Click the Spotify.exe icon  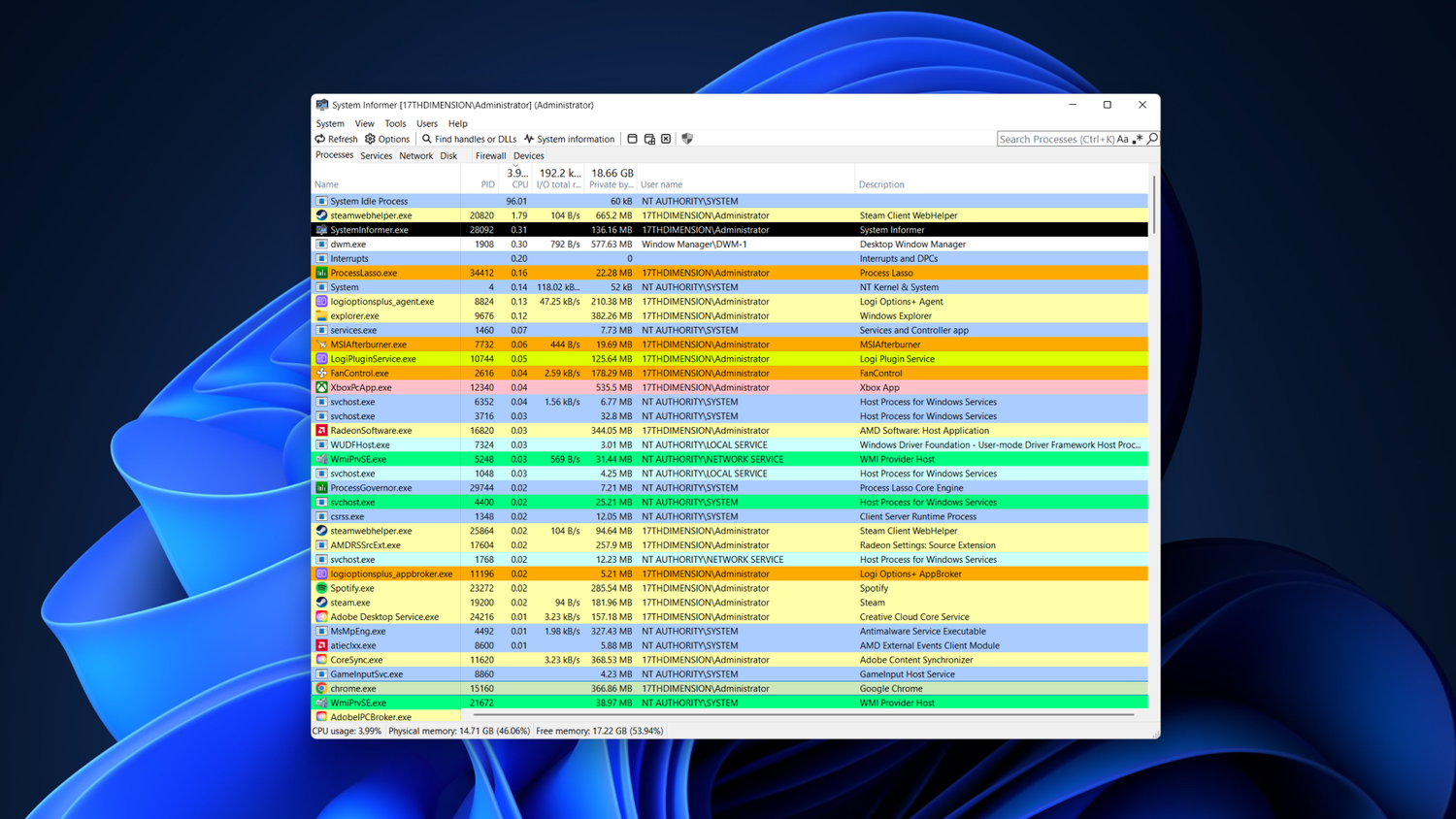321,588
